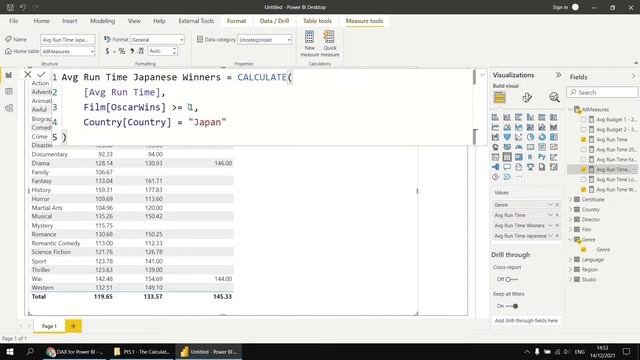Open the Format visual paintbrush icon
The width and height of the screenshot is (640, 360).
(x=527, y=97)
